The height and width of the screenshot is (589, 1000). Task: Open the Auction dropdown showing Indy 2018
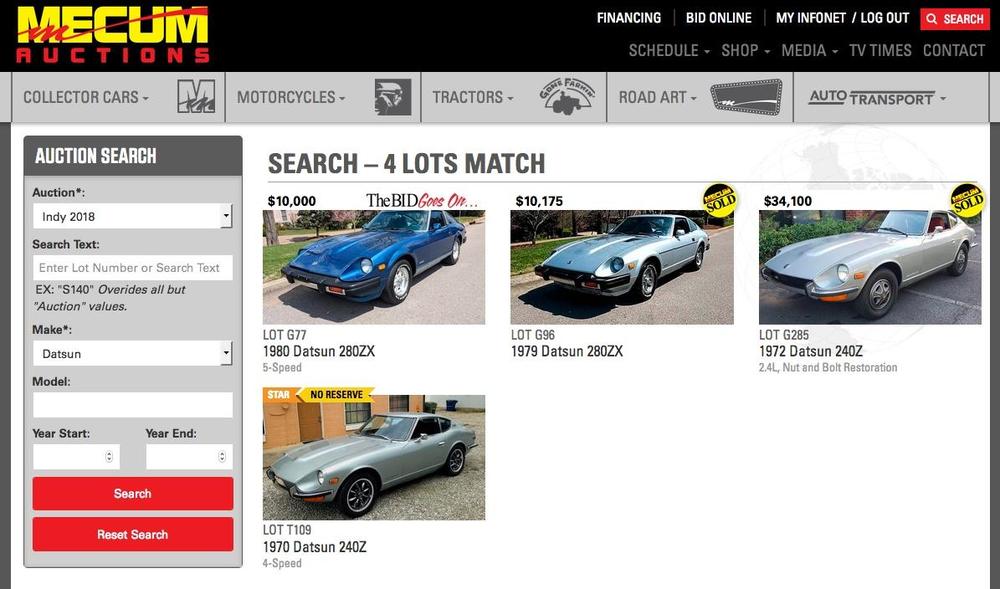point(133,216)
